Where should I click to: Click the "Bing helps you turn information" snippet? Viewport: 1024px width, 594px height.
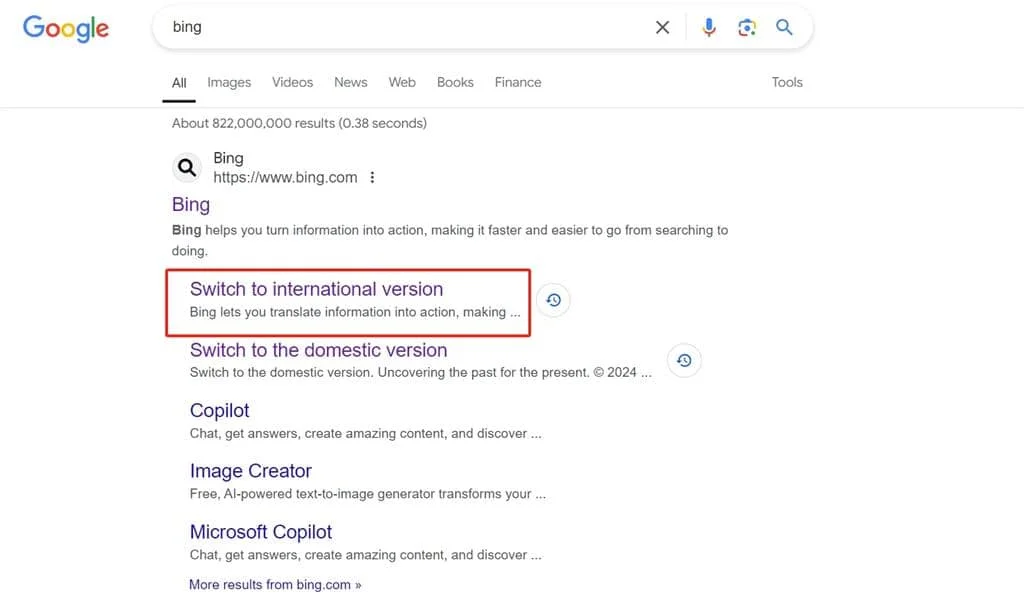click(x=450, y=240)
